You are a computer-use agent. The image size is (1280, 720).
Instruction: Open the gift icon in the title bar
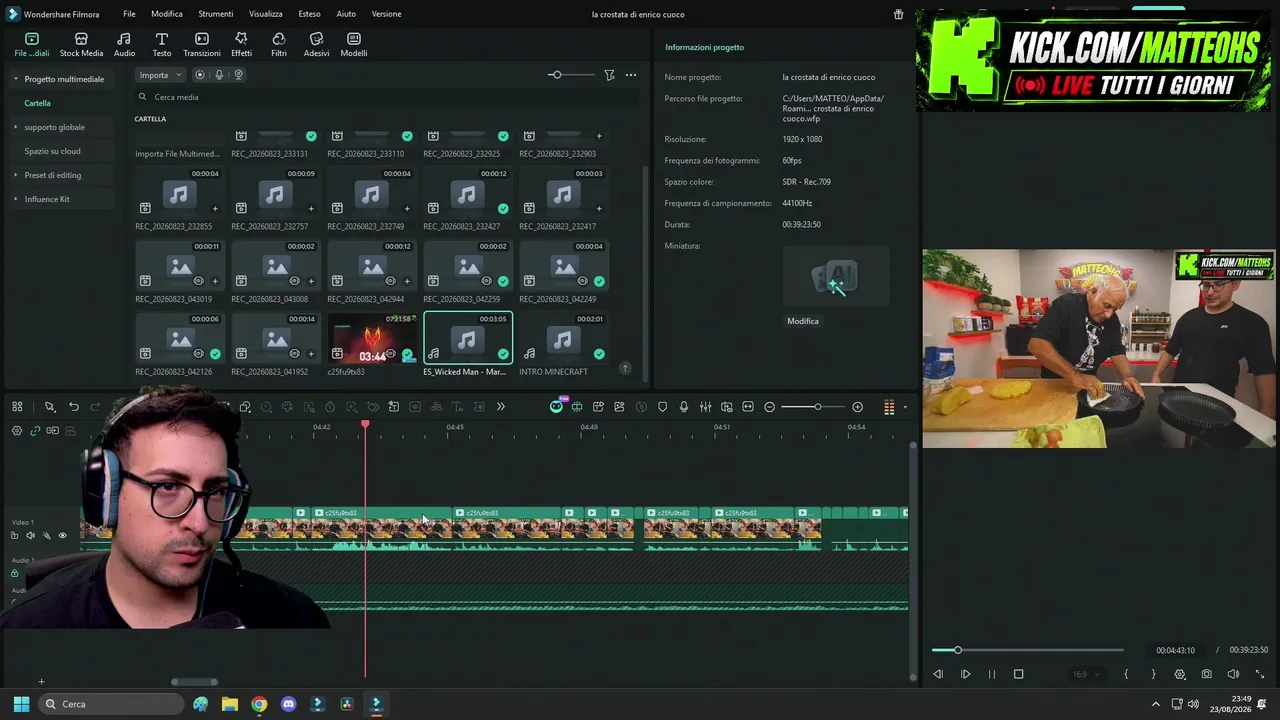coord(899,14)
